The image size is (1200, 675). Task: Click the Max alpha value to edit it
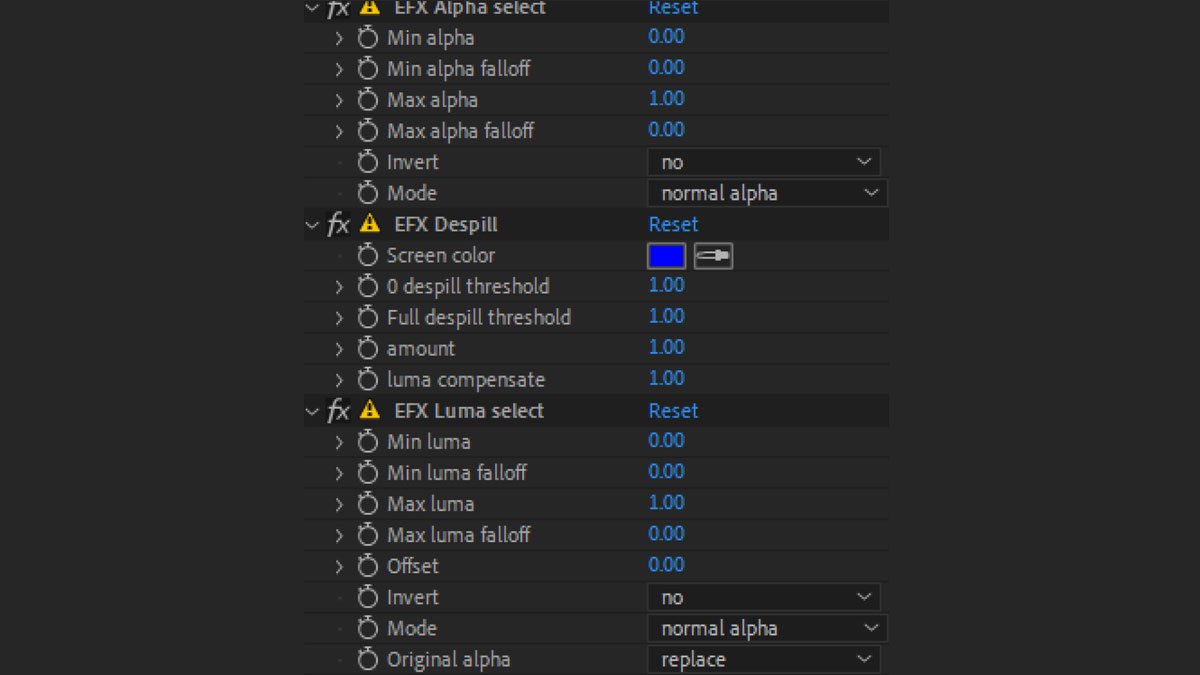pos(666,99)
